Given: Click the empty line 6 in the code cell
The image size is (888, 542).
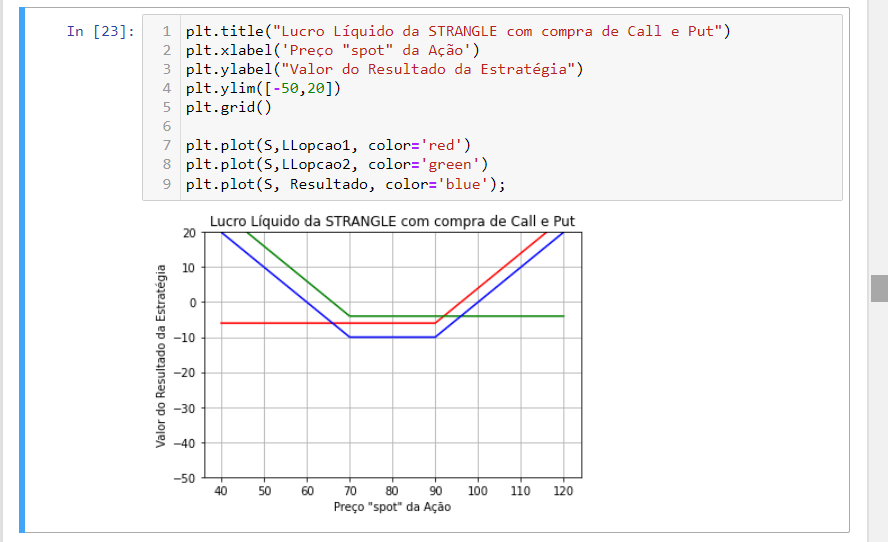Looking at the screenshot, I should click(x=400, y=126).
